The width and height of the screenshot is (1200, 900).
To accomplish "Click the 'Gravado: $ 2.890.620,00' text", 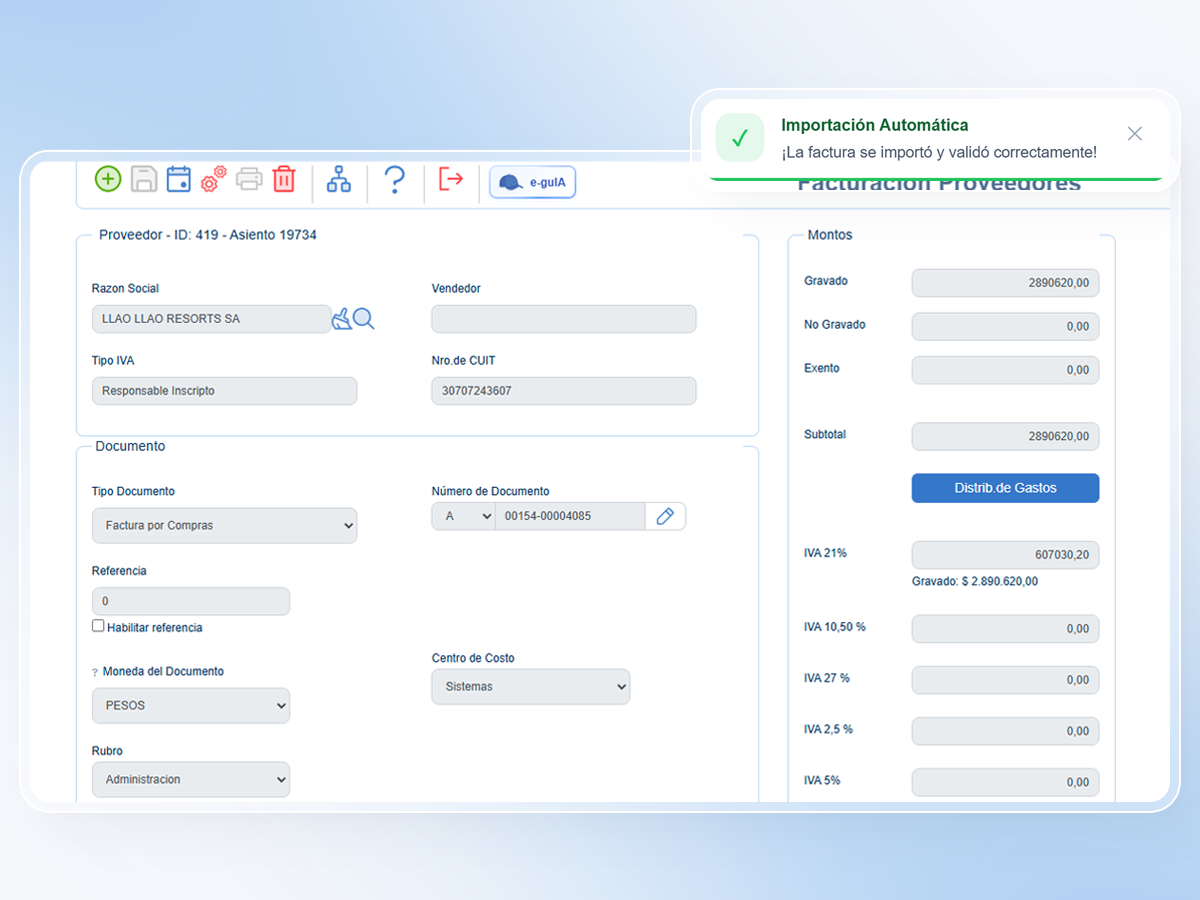I will [975, 581].
